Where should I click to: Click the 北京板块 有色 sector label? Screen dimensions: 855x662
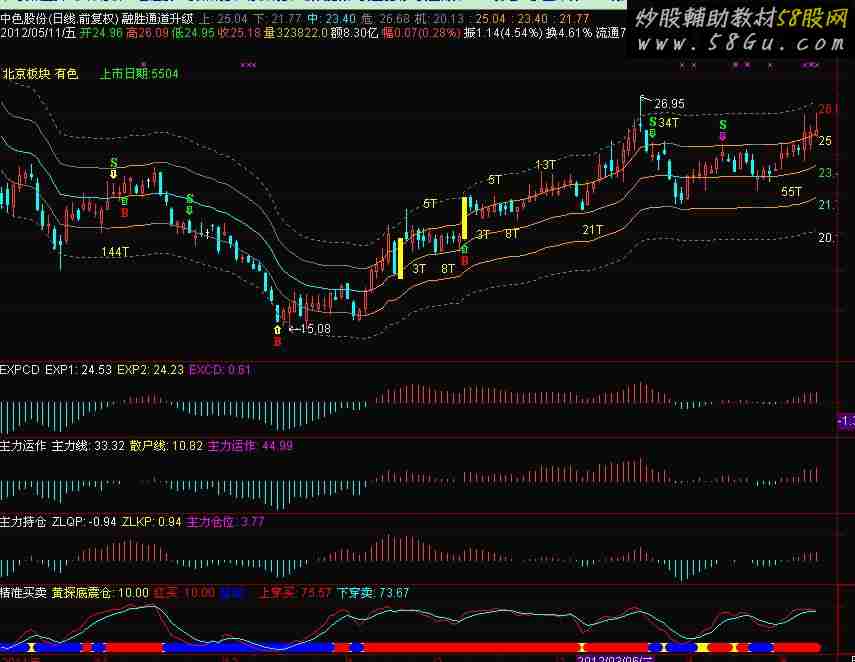pos(40,74)
